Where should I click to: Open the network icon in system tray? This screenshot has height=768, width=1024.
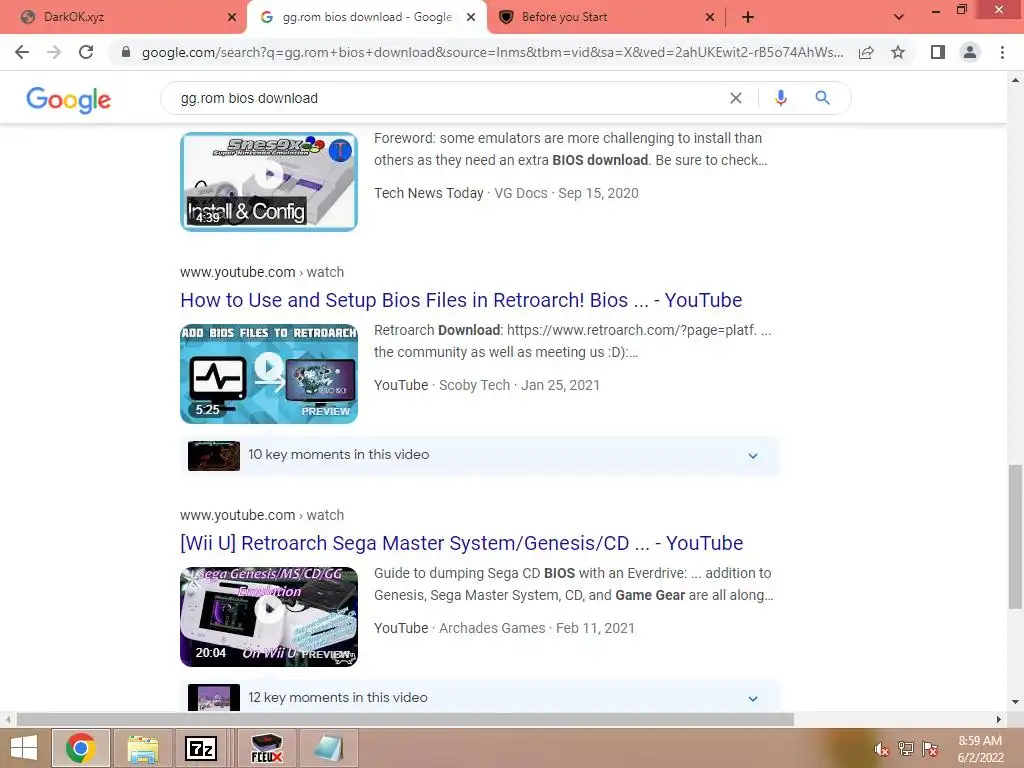(x=905, y=749)
